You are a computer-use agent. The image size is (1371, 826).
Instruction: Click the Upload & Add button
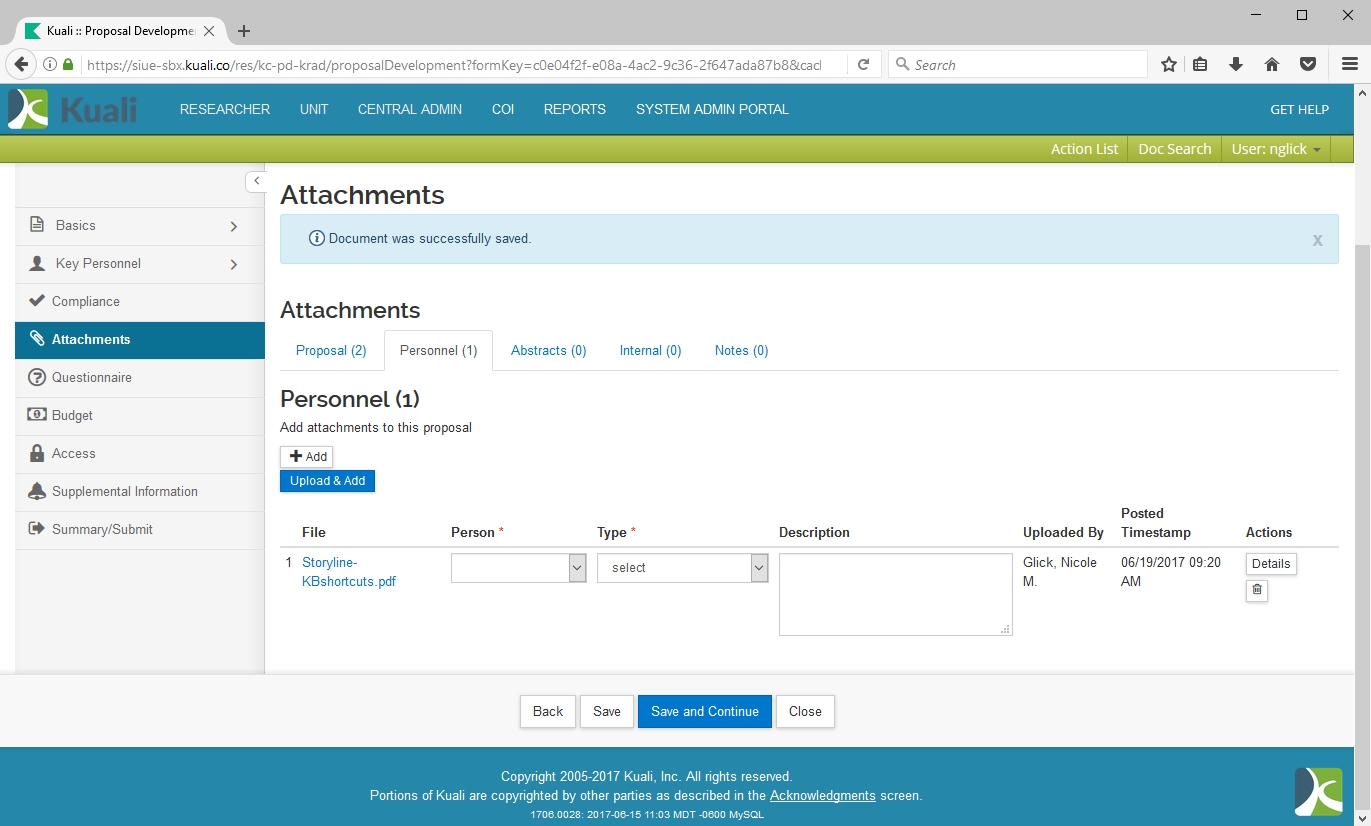327,481
